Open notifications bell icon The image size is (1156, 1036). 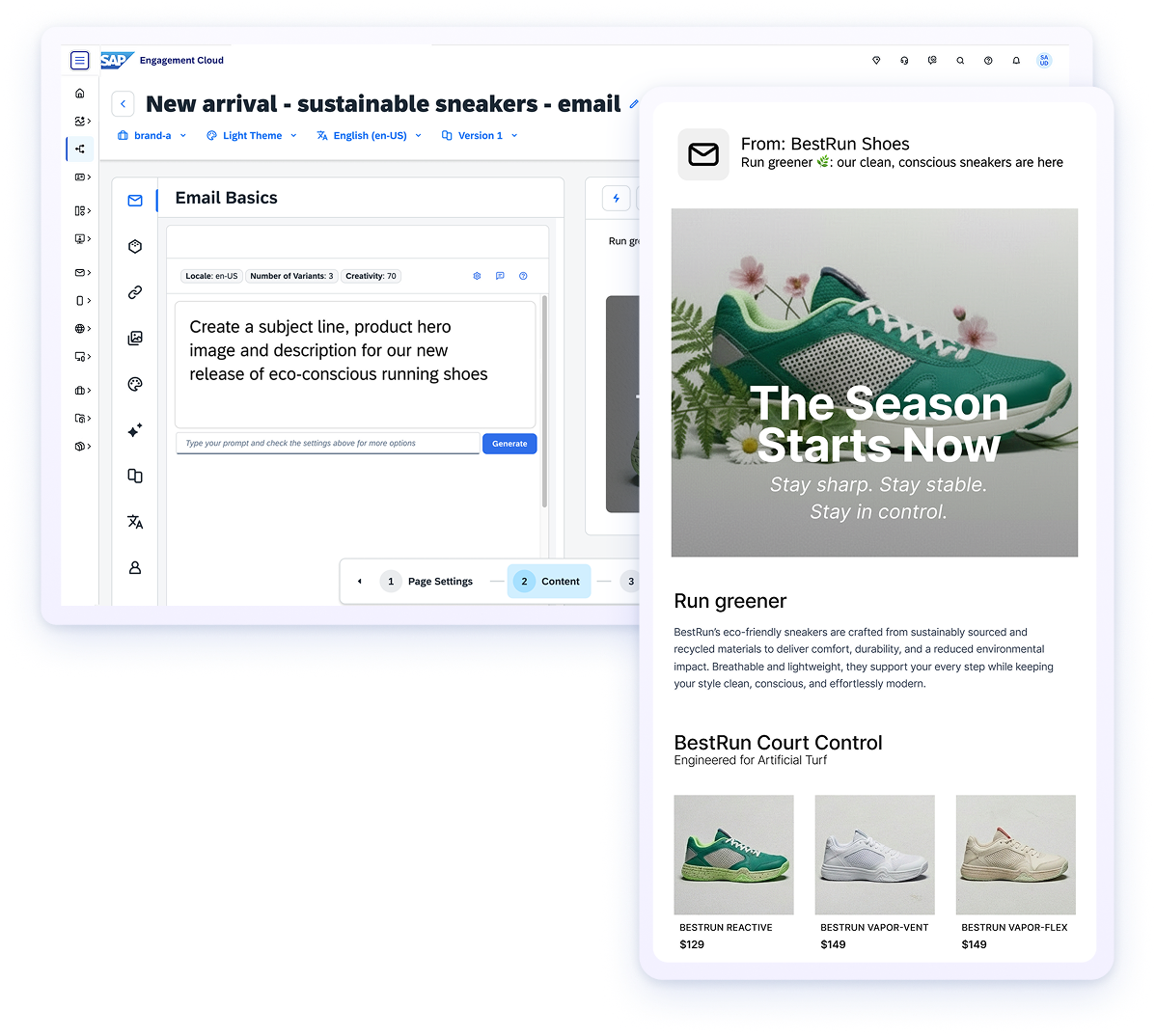(1017, 61)
